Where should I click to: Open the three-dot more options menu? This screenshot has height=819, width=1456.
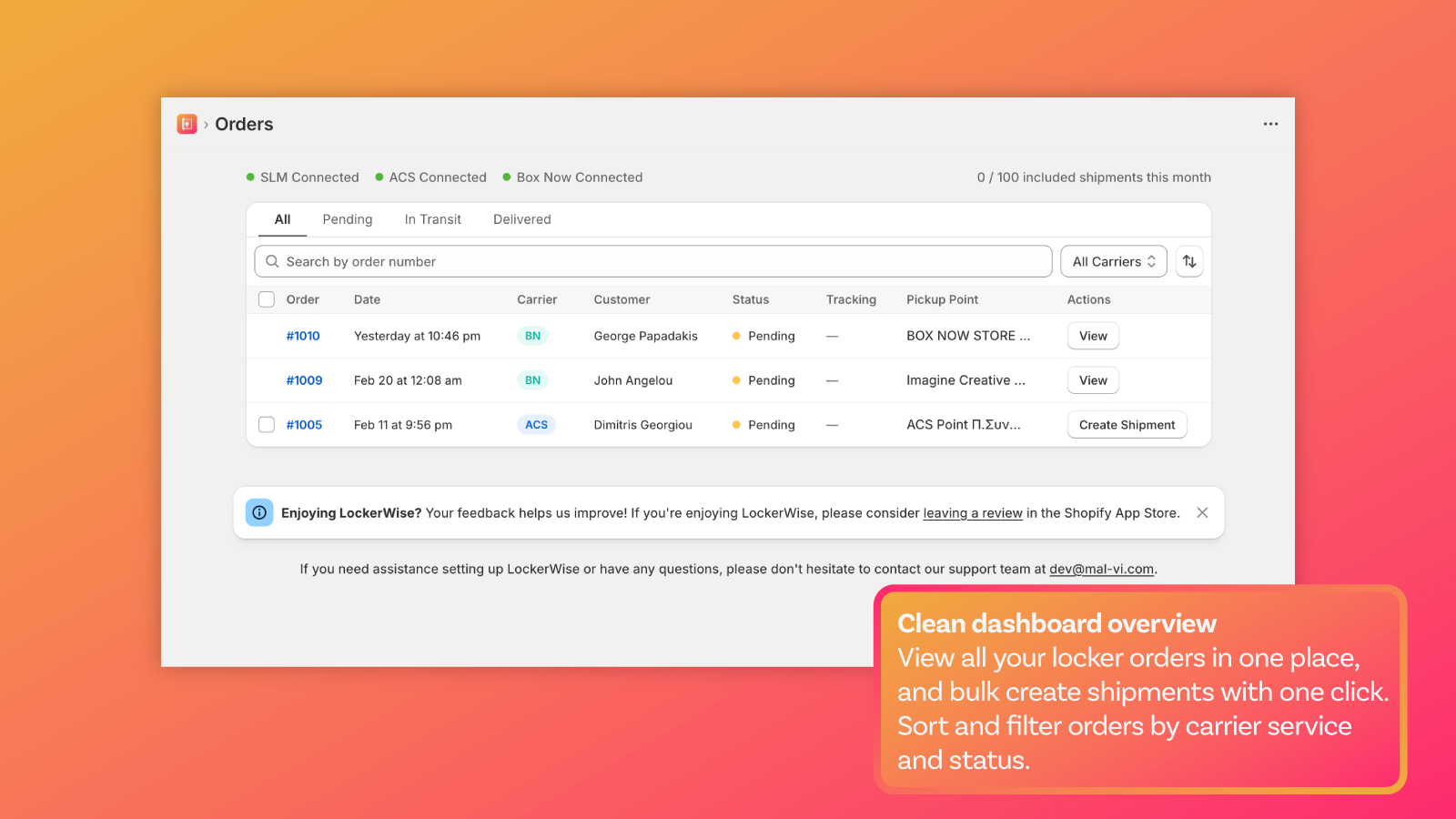(1270, 124)
